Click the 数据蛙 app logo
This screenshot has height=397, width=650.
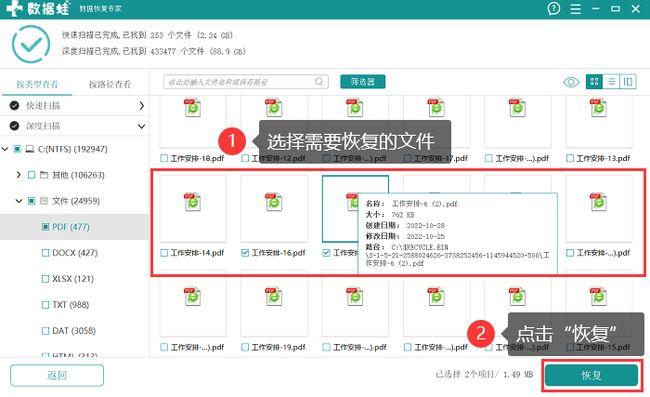(x=37, y=8)
